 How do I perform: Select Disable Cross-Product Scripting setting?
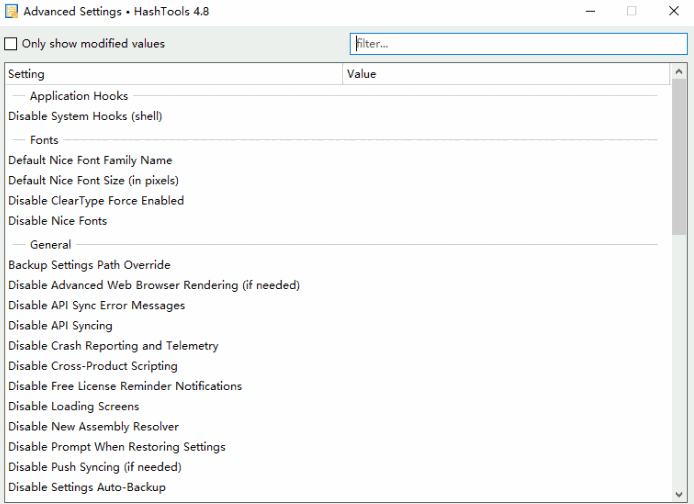click(93, 366)
